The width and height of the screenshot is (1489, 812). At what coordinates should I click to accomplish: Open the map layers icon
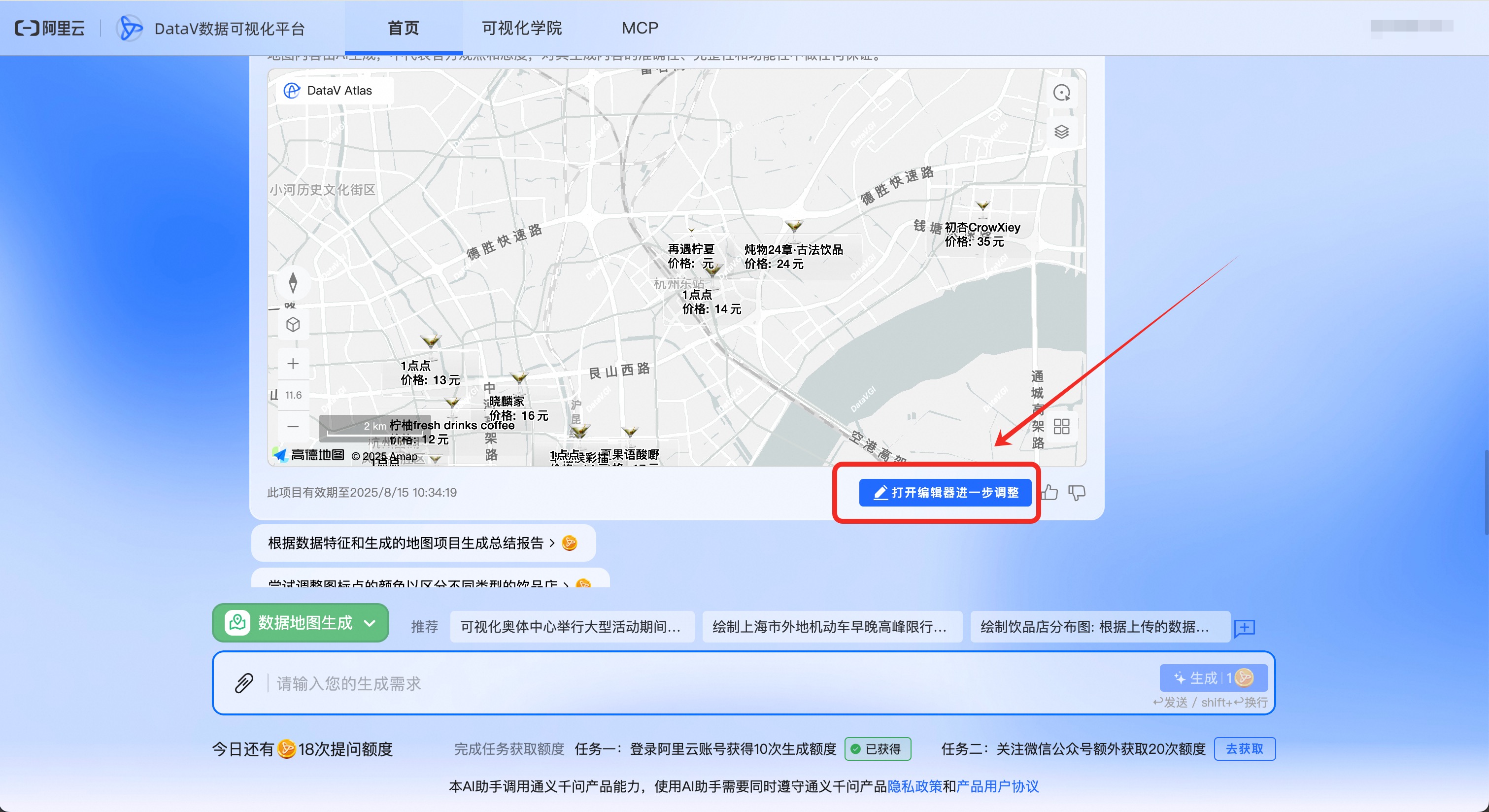point(1061,132)
